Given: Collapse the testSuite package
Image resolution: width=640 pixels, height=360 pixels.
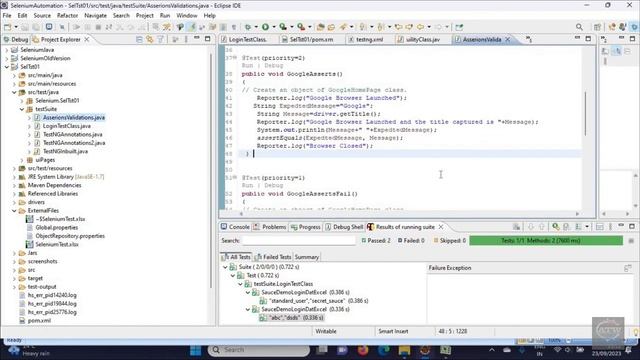Looking at the screenshot, I should (22, 109).
